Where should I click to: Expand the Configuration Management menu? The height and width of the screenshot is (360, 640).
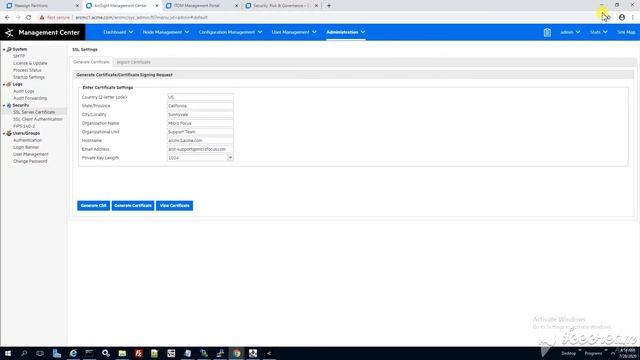click(230, 32)
